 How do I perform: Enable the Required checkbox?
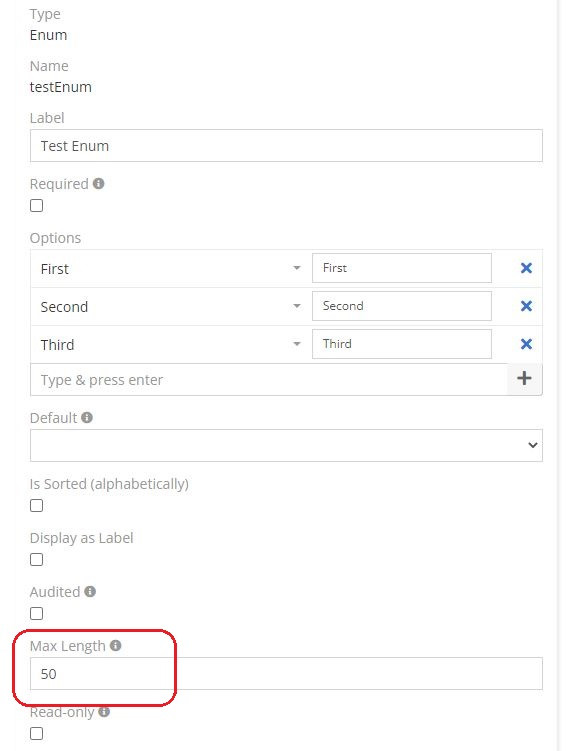click(x=36, y=205)
